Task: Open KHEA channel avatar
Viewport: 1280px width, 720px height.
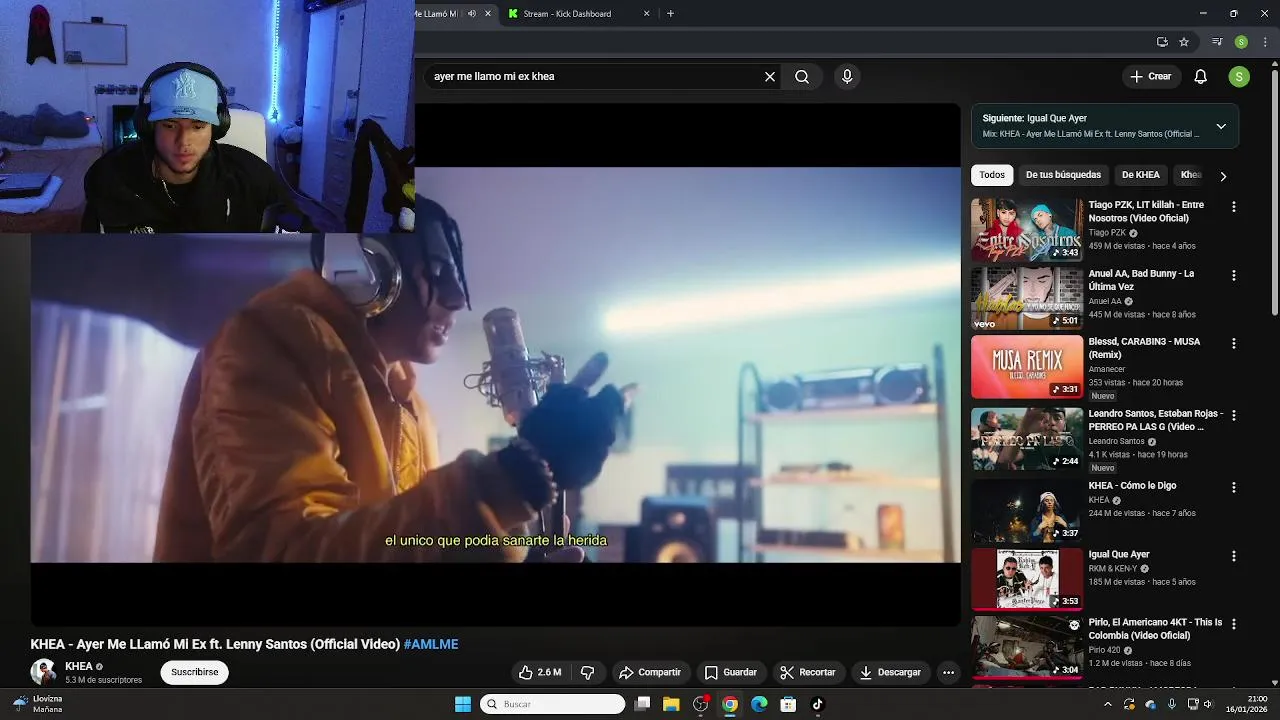Action: 43,672
